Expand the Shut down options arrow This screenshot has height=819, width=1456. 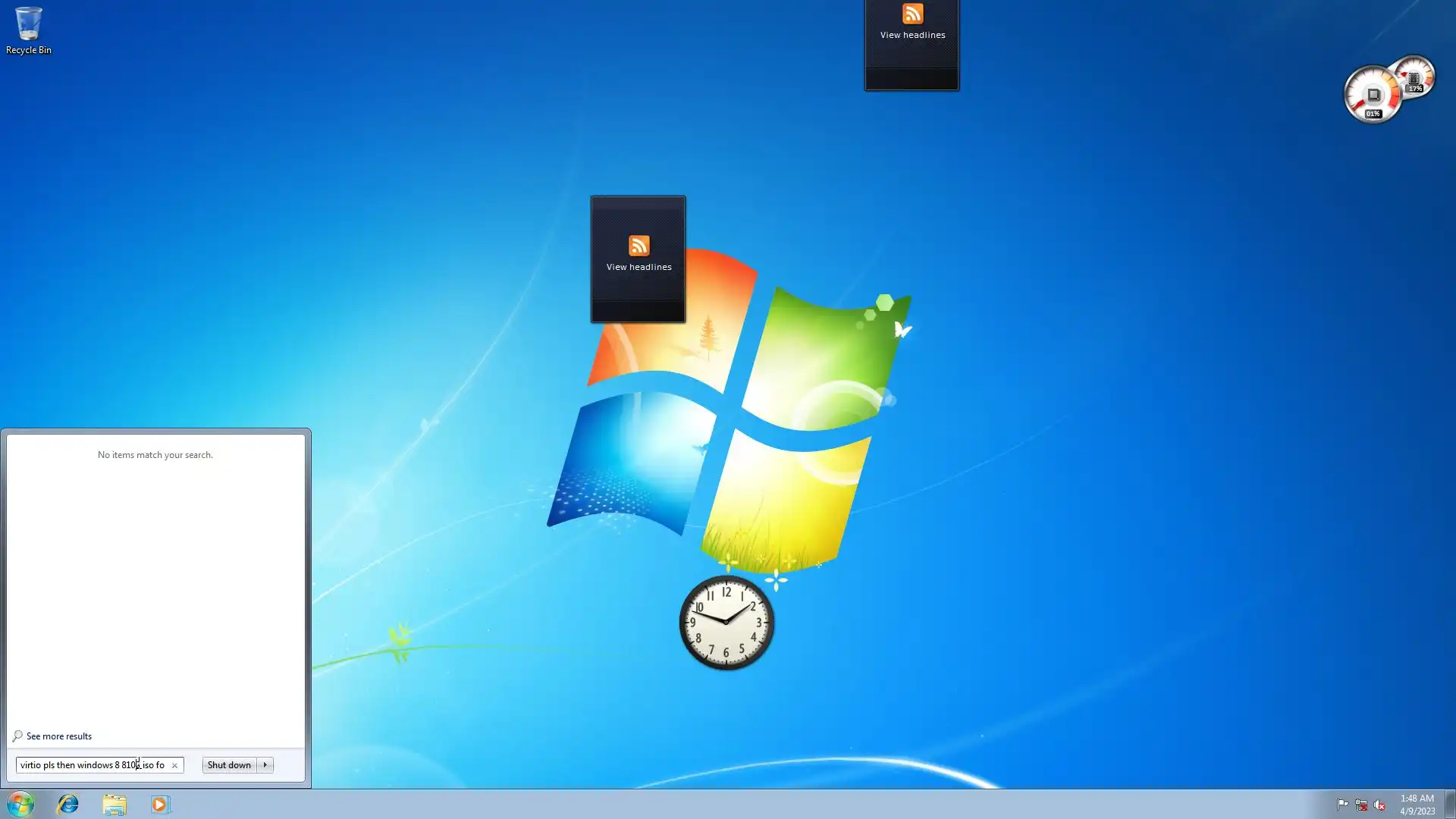pyautogui.click(x=265, y=765)
